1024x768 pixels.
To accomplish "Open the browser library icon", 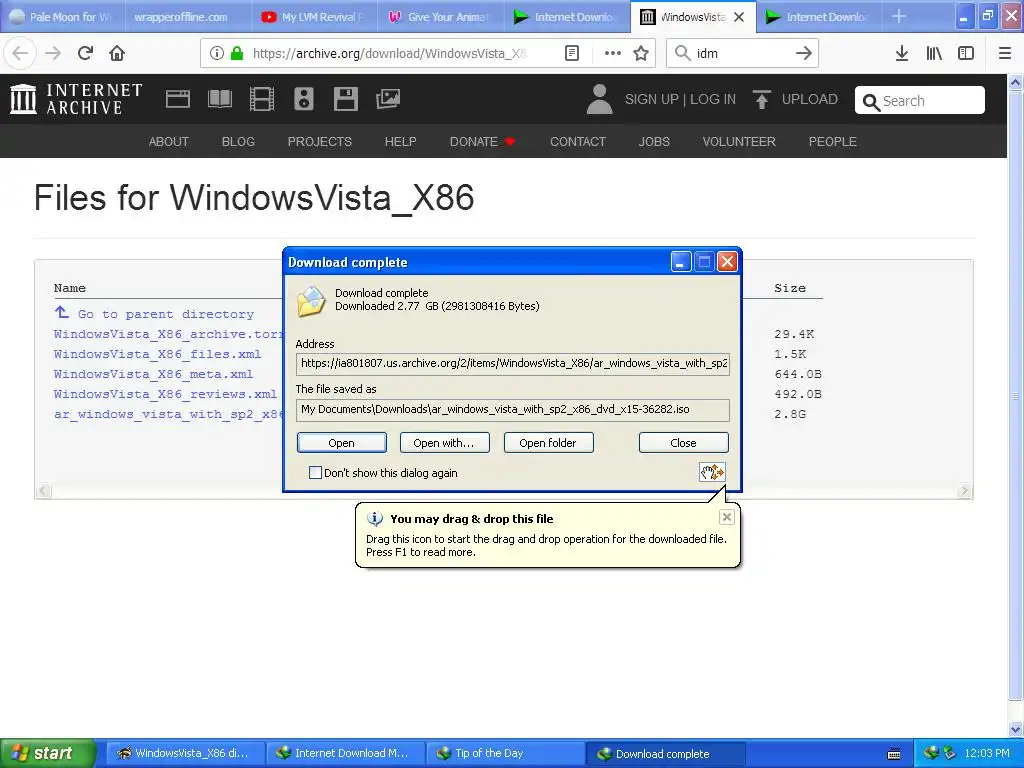I will coord(934,53).
